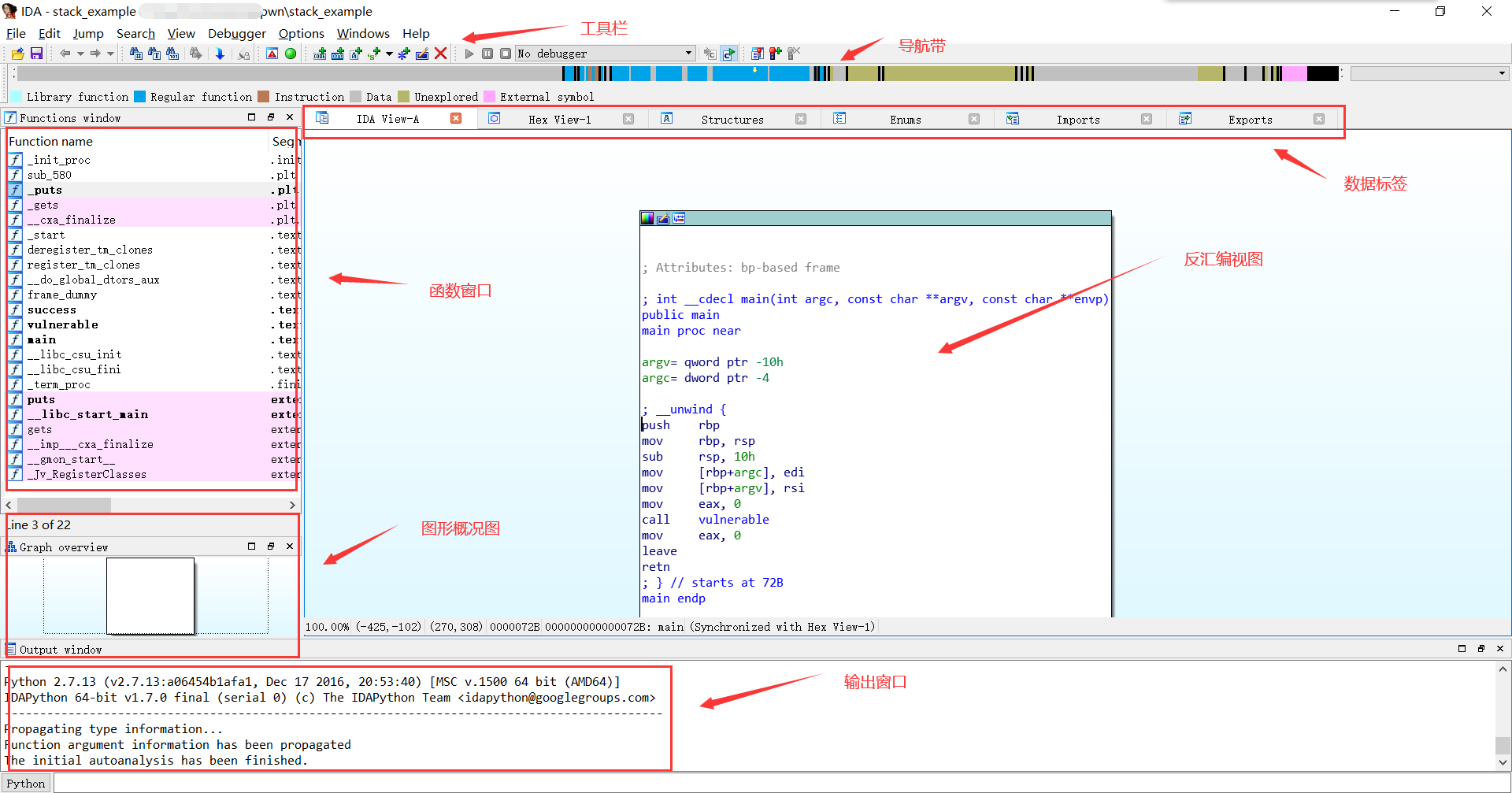Viewport: 1512px width, 793px height.
Task: Open the Debugger menu
Action: click(237, 33)
